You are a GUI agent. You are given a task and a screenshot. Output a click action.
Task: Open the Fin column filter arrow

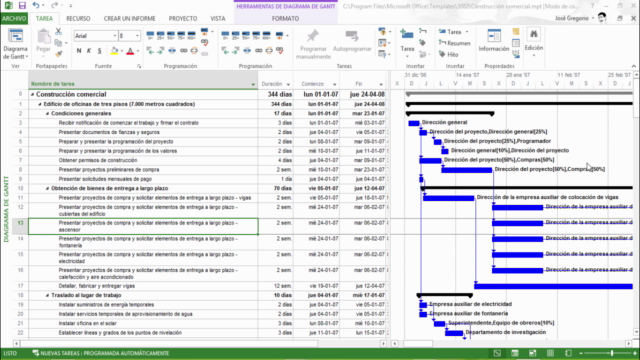point(381,84)
